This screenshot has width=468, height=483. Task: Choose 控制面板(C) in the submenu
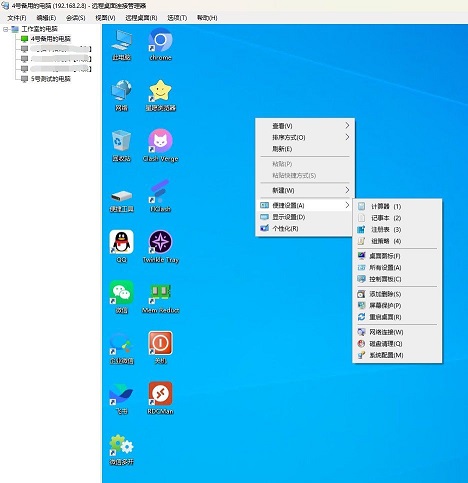click(x=397, y=279)
